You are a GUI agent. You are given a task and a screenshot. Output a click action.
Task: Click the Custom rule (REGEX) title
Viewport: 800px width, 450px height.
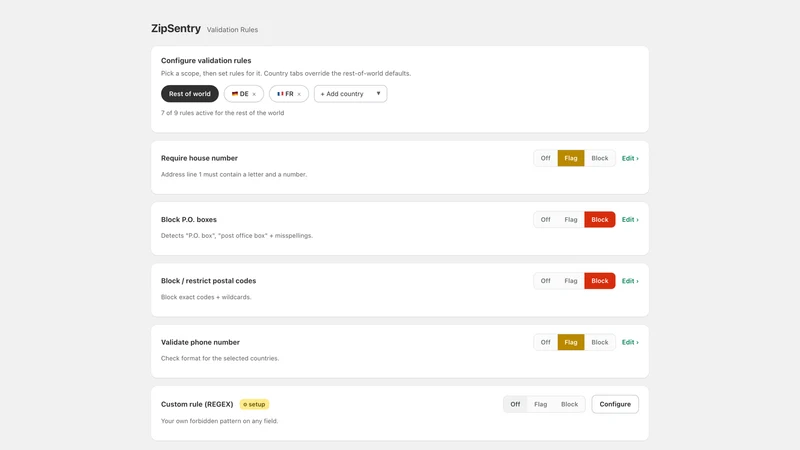click(197, 404)
